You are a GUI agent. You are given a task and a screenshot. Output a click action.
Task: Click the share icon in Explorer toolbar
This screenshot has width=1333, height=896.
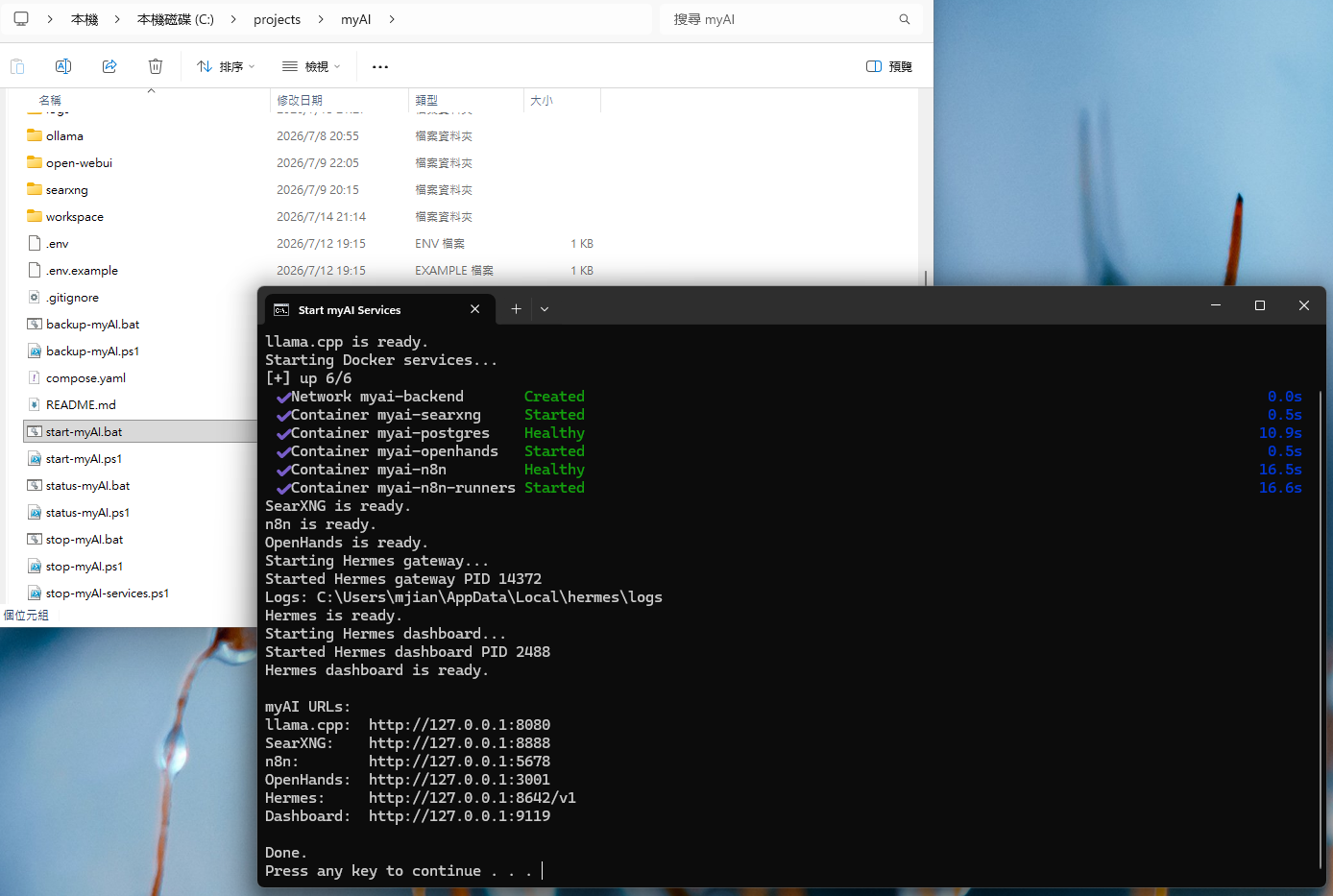tap(109, 66)
